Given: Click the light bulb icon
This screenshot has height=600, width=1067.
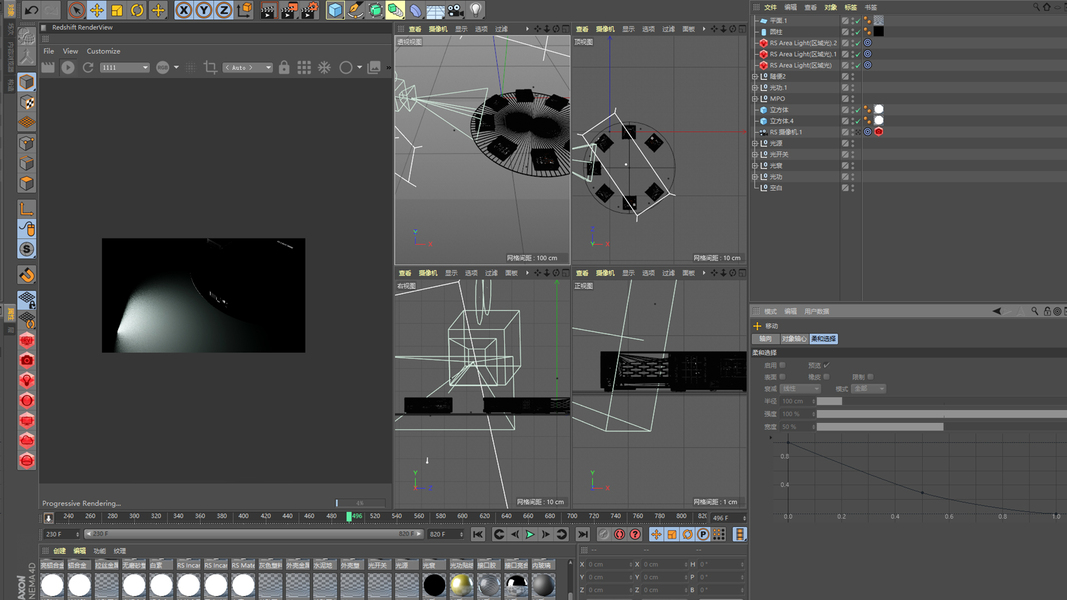Looking at the screenshot, I should coord(476,10).
